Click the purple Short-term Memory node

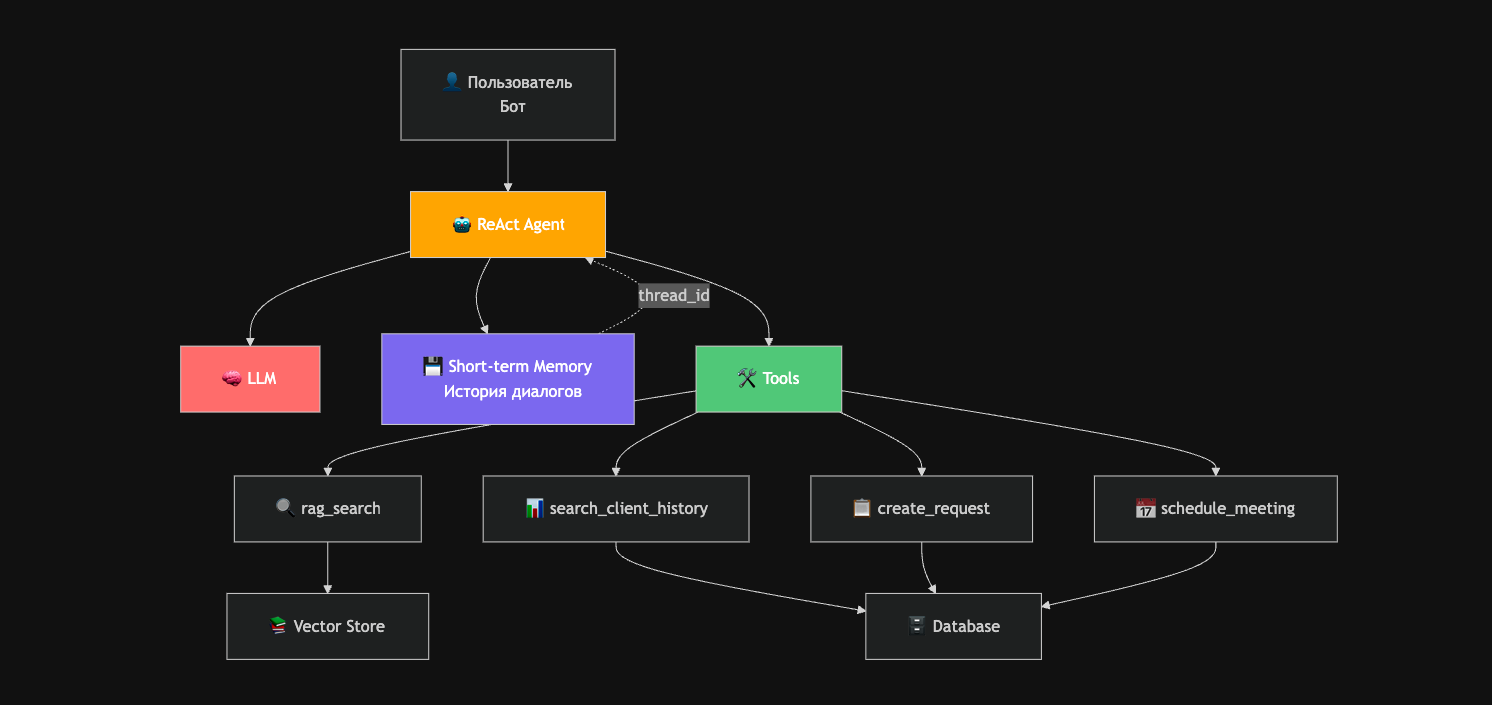[507, 378]
